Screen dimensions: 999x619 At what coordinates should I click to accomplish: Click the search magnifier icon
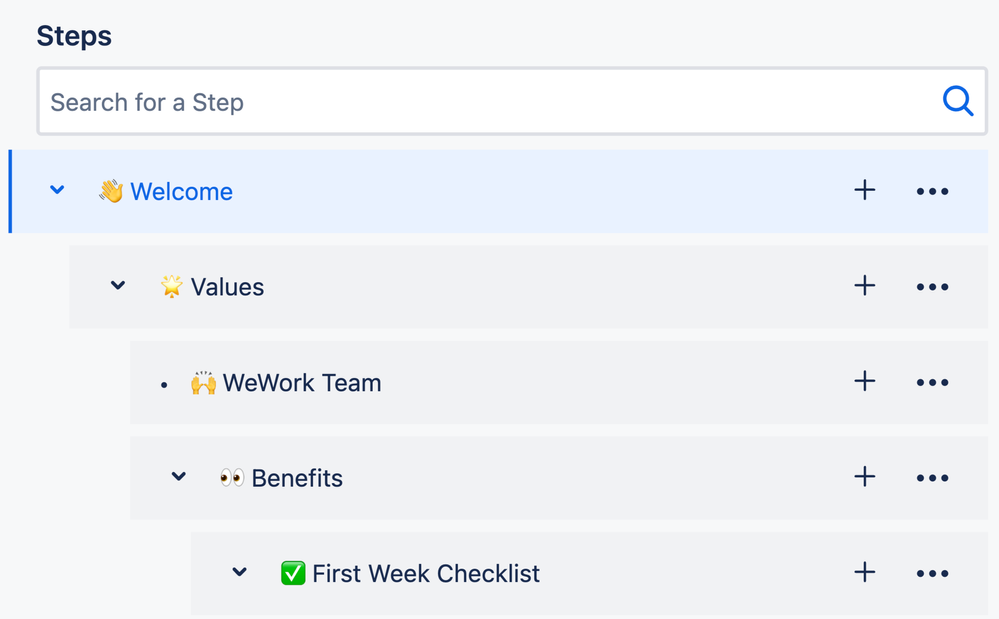(957, 101)
